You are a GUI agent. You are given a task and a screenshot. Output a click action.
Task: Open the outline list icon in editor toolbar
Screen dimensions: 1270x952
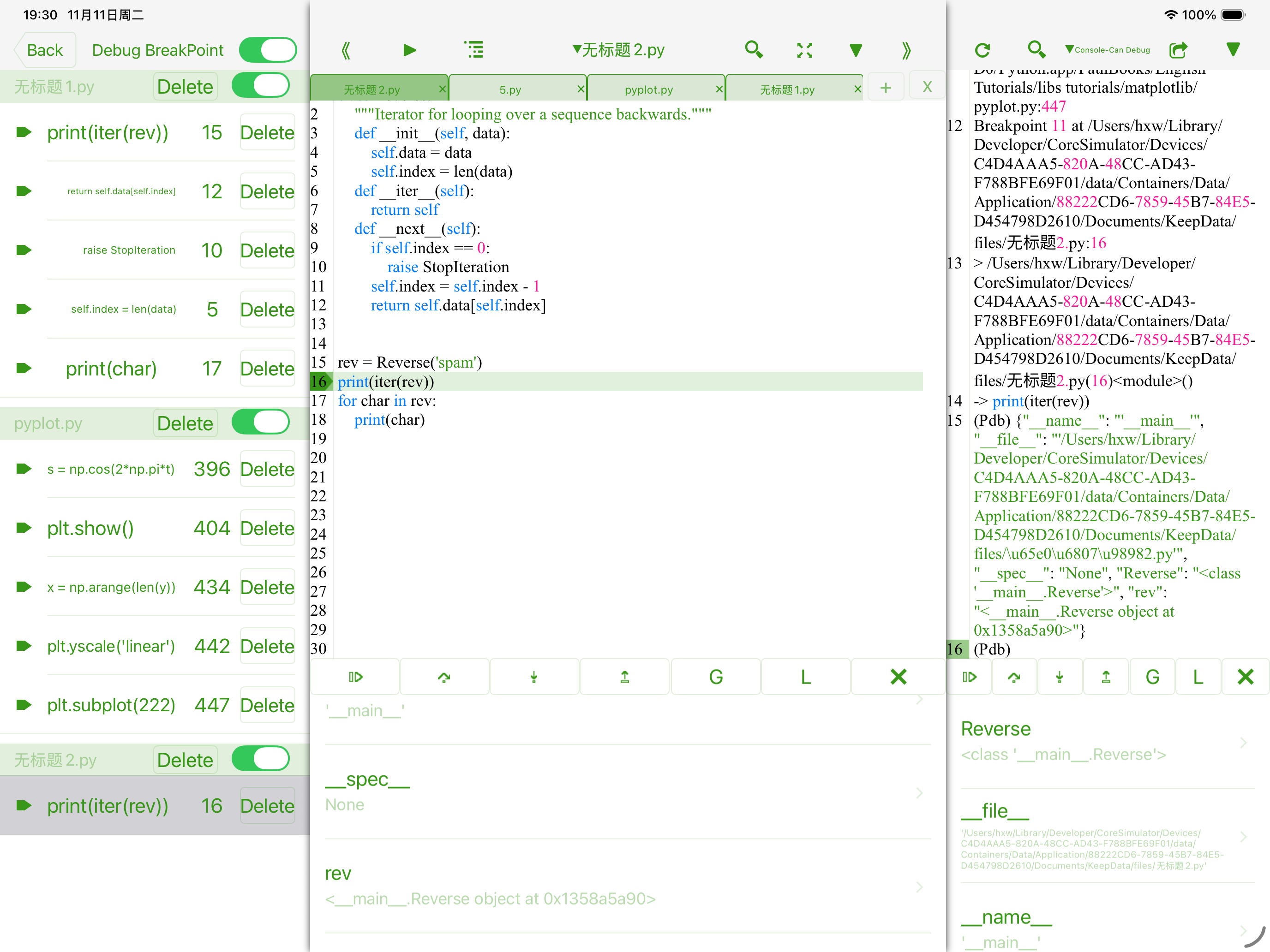[x=473, y=50]
